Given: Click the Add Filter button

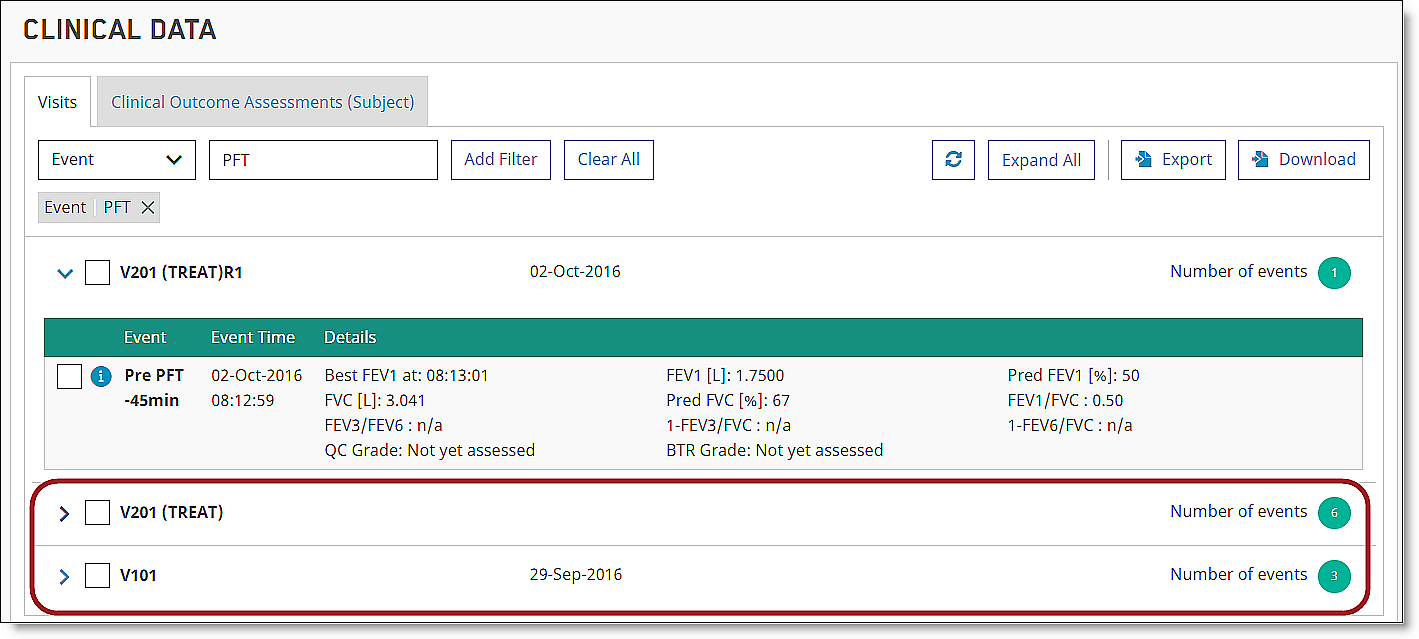Looking at the screenshot, I should (501, 160).
